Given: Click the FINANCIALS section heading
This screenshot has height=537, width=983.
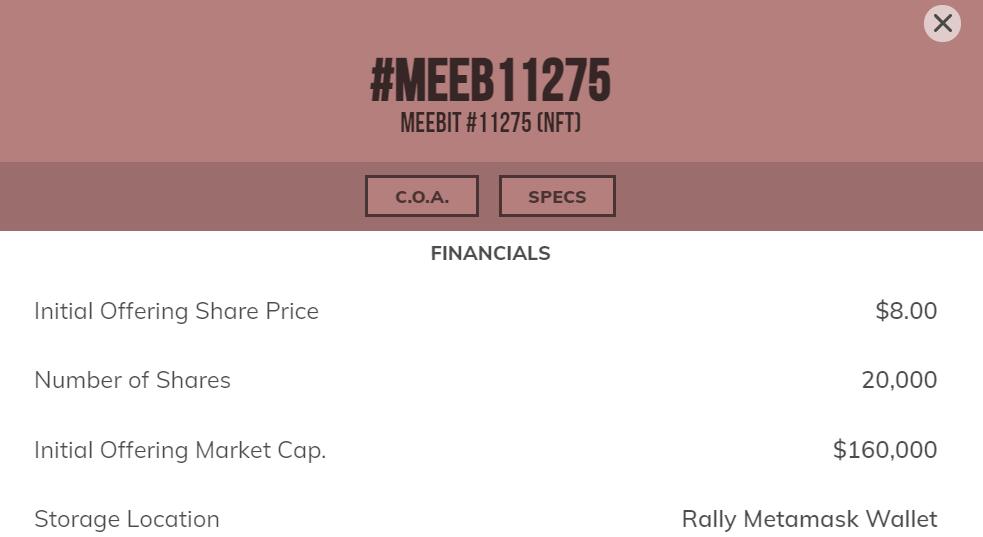Looking at the screenshot, I should point(490,253).
